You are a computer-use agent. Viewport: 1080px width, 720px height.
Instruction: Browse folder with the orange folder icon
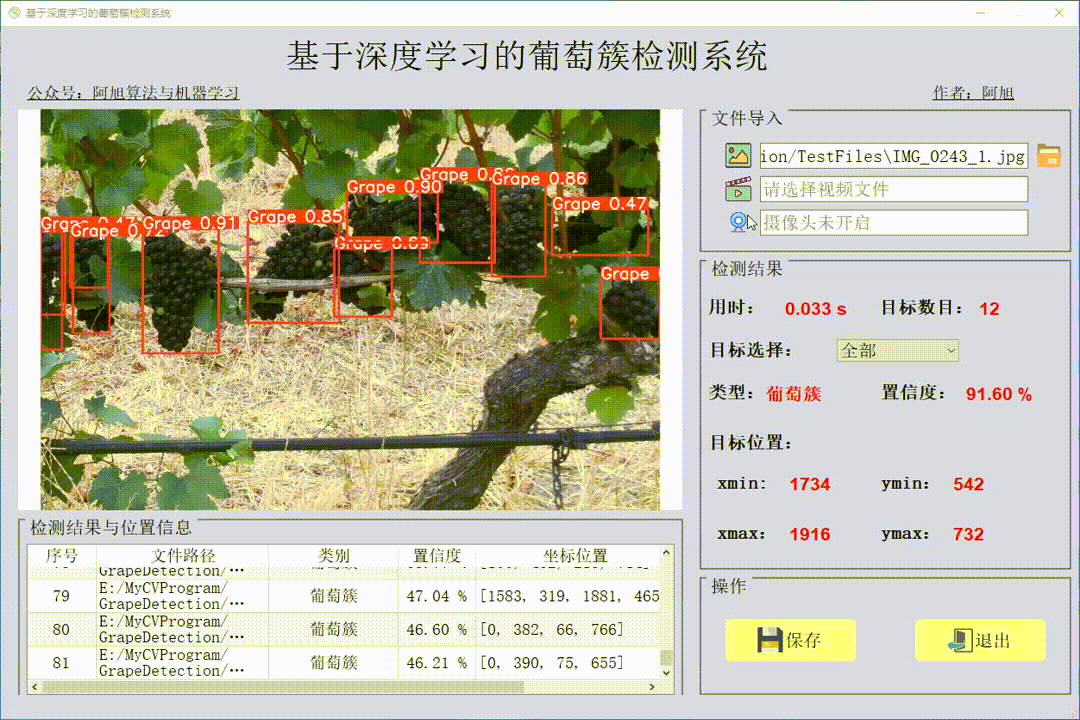1048,155
